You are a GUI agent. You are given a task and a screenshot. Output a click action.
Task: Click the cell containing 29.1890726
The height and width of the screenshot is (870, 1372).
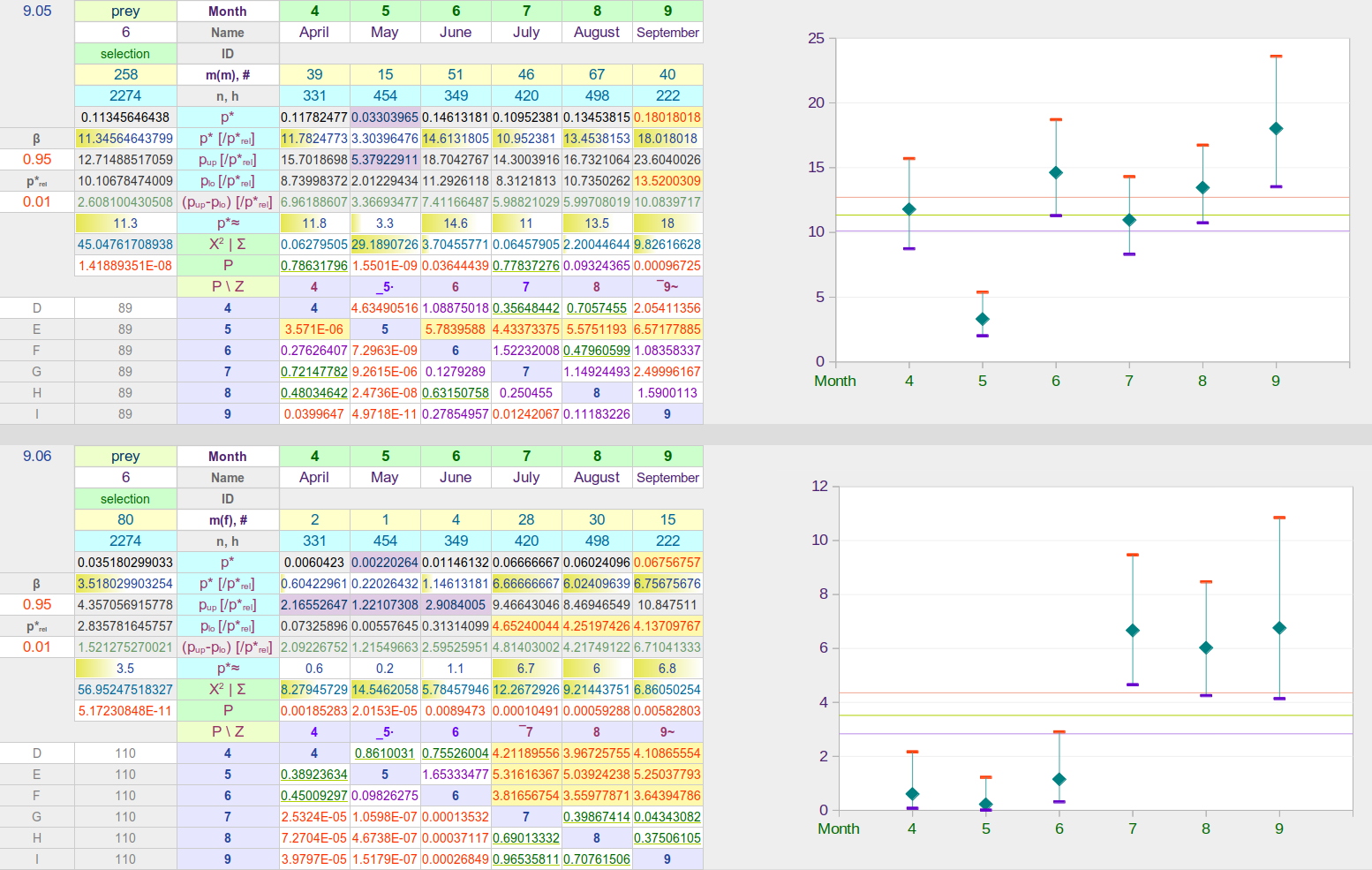(385, 245)
